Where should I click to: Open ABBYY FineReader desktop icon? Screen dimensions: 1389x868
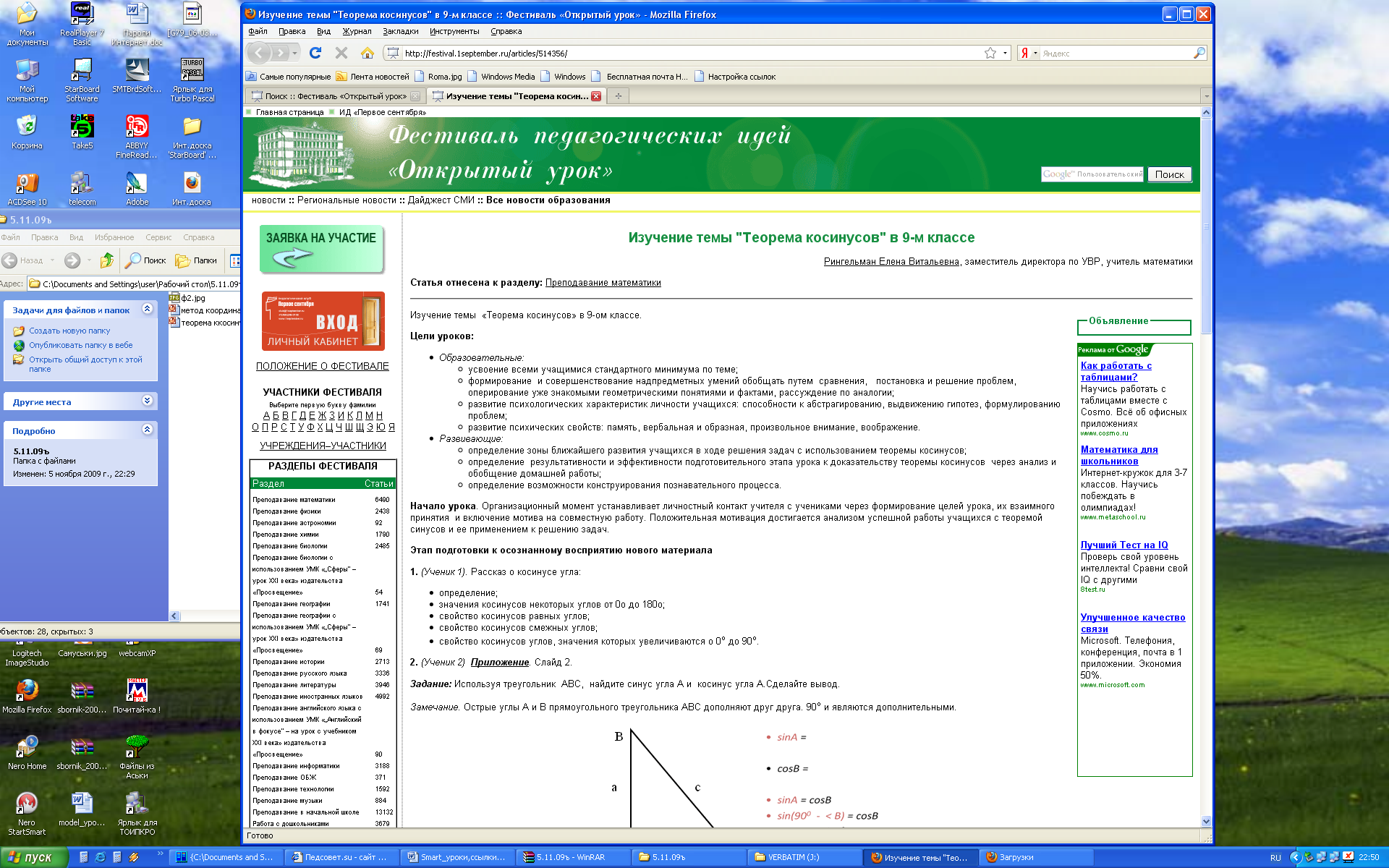pos(137,137)
